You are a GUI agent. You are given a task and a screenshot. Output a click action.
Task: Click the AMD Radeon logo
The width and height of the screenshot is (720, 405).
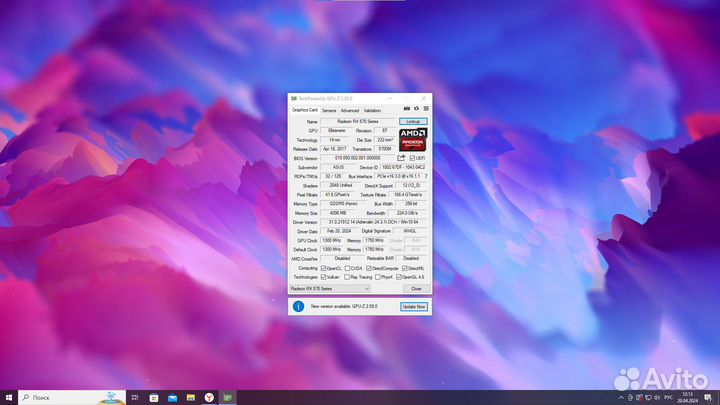pyautogui.click(x=413, y=140)
